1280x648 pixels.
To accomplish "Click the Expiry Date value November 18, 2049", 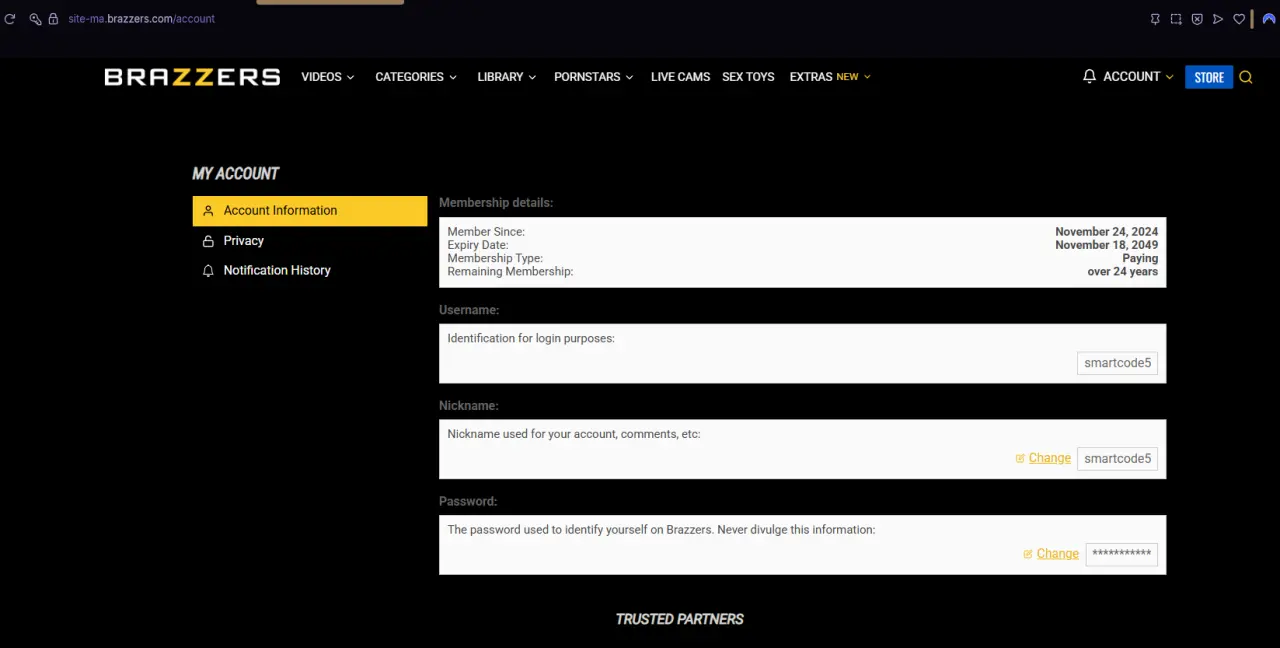I will pyautogui.click(x=1106, y=245).
